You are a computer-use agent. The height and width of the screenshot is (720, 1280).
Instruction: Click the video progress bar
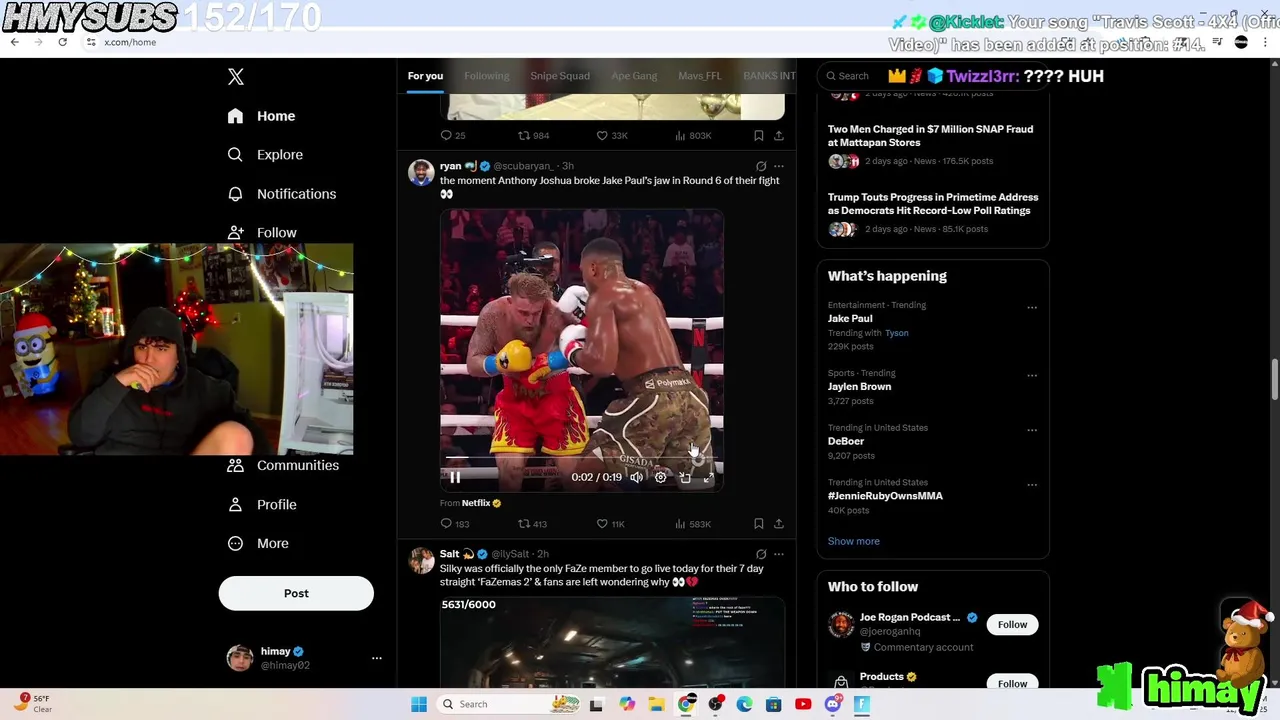coord(581,458)
